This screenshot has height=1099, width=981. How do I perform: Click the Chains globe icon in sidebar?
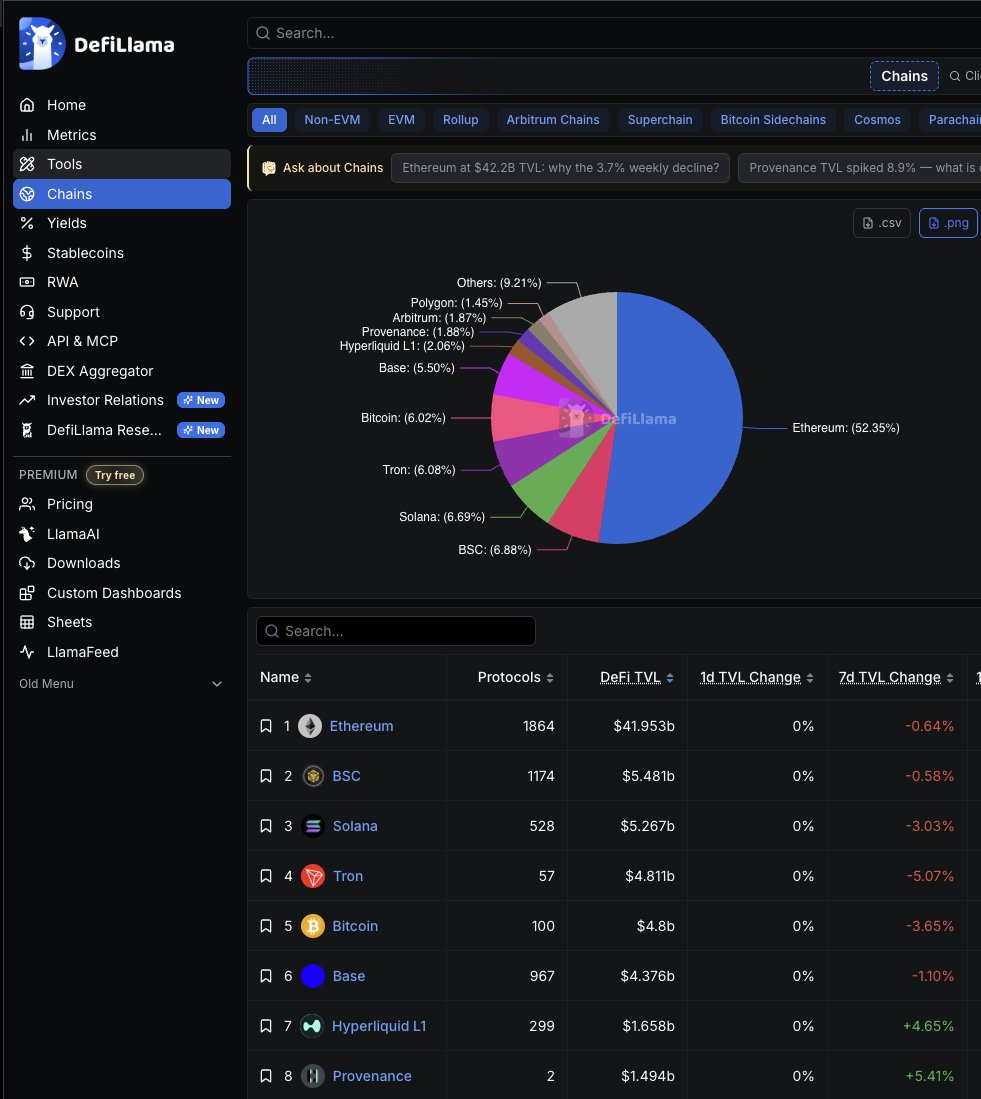point(27,194)
